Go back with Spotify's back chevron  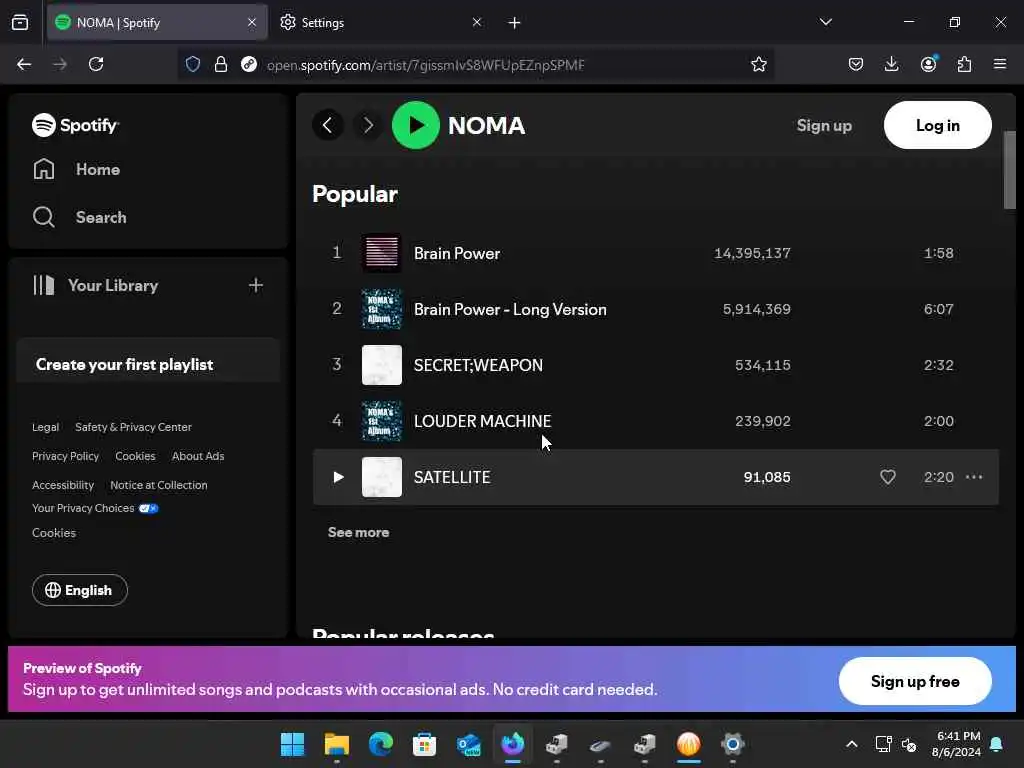pos(328,125)
